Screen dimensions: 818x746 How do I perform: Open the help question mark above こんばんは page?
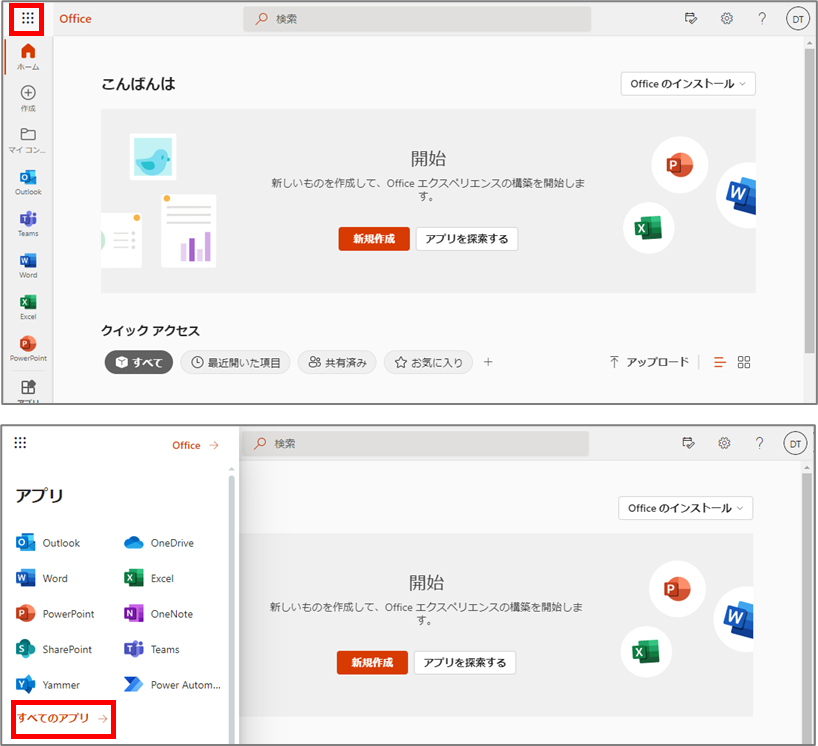pos(762,19)
